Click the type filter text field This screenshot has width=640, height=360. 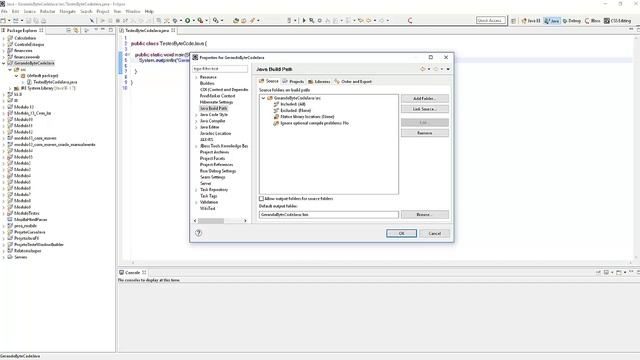(220, 69)
